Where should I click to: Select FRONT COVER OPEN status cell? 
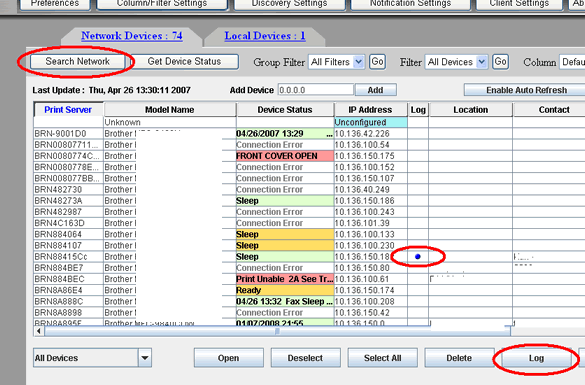coord(285,156)
